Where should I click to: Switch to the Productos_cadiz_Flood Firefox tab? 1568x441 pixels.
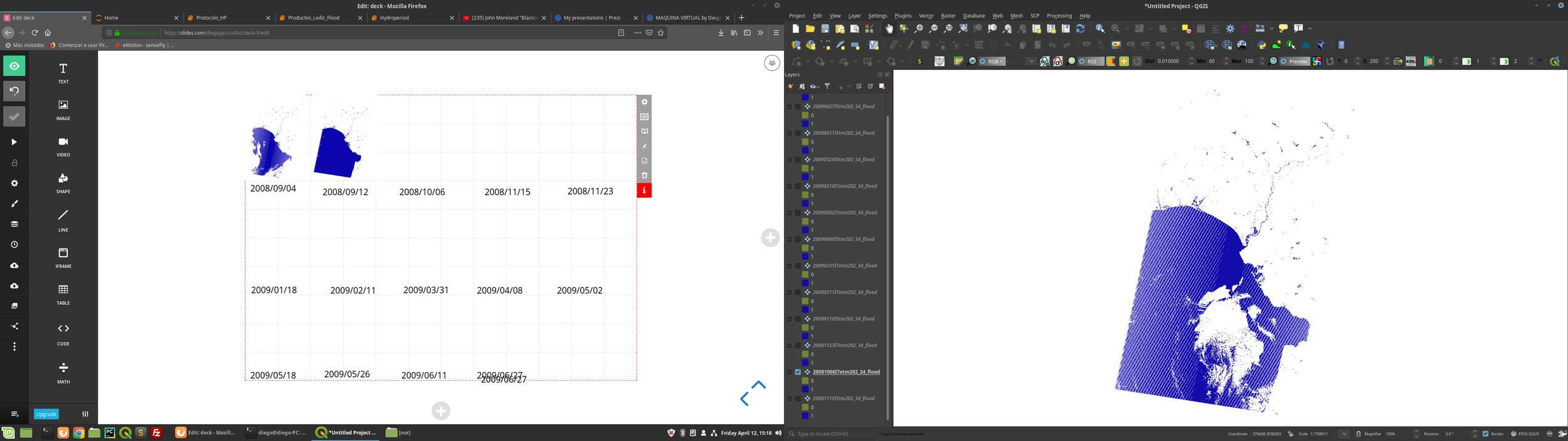(320, 18)
